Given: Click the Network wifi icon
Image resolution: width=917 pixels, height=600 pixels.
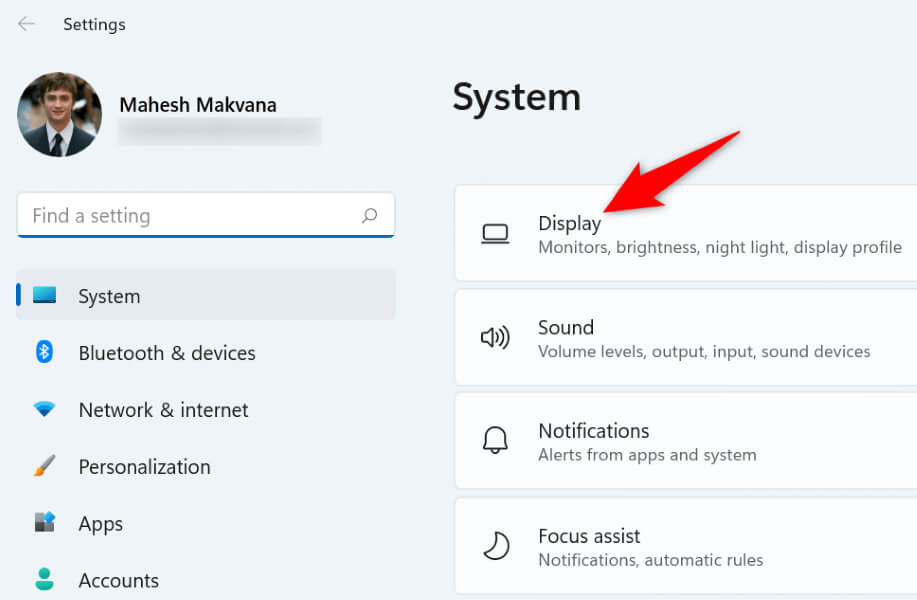Looking at the screenshot, I should click(44, 409).
